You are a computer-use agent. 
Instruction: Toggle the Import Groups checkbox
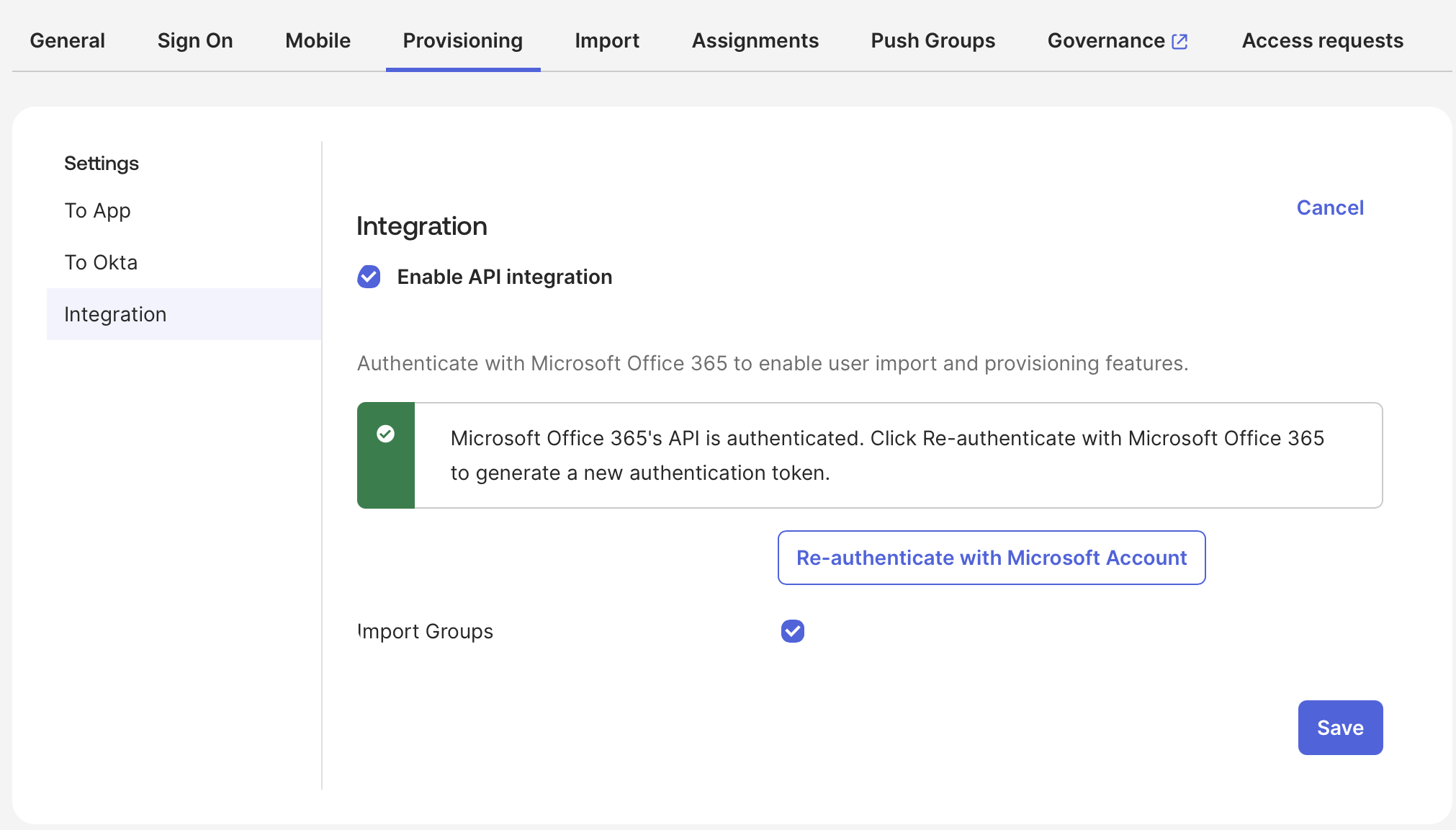coord(793,631)
